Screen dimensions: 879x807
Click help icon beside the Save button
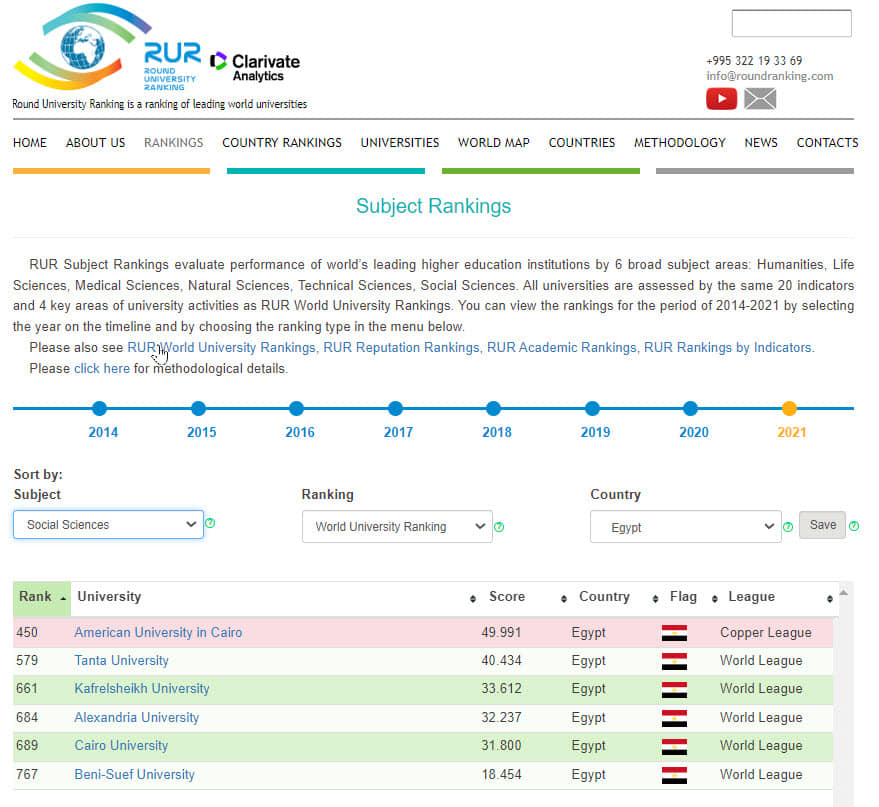pyautogui.click(x=854, y=526)
